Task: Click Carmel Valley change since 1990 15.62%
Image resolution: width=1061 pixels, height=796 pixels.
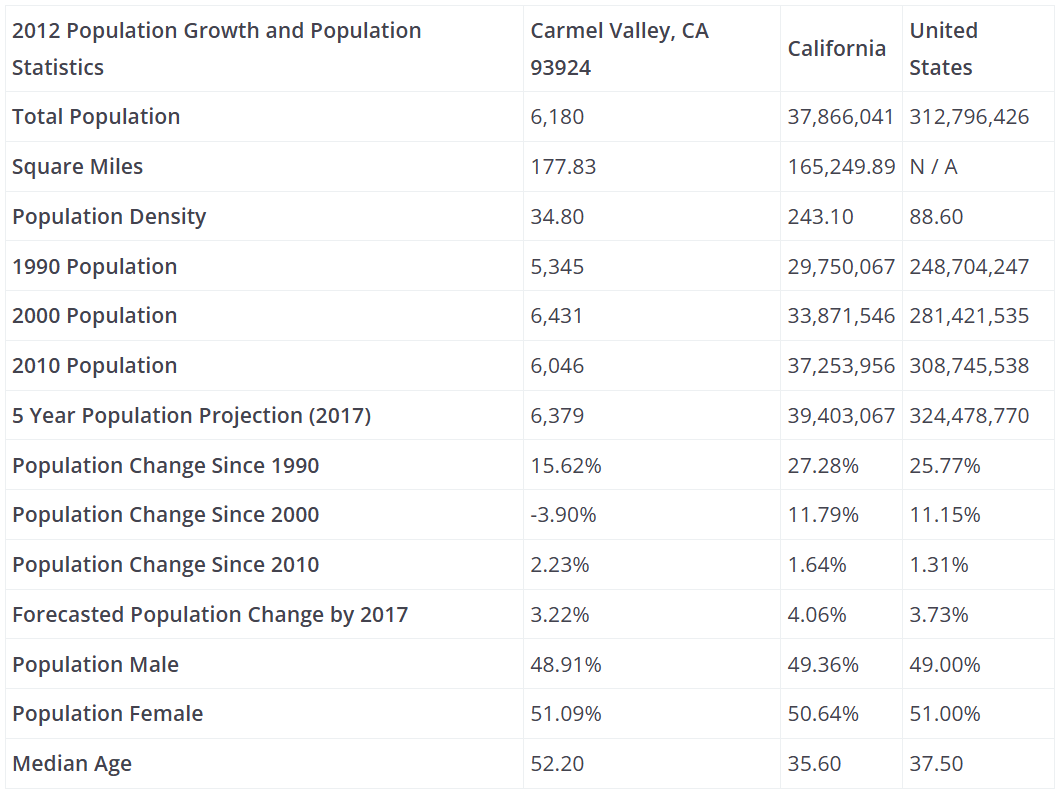Action: click(566, 466)
